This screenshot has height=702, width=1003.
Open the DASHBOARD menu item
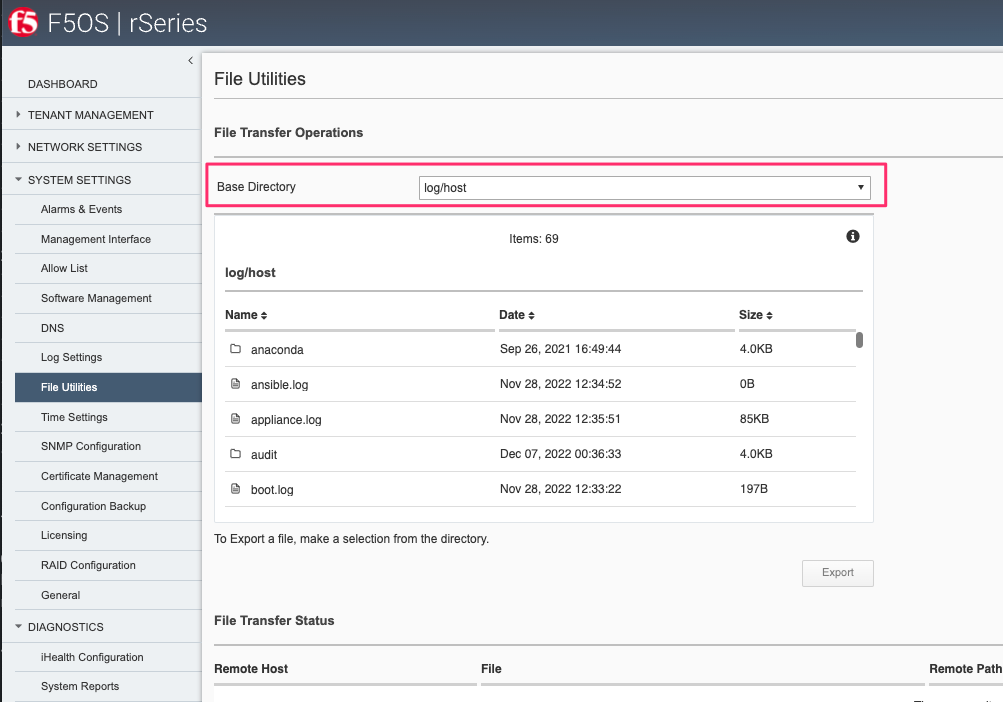coord(63,84)
